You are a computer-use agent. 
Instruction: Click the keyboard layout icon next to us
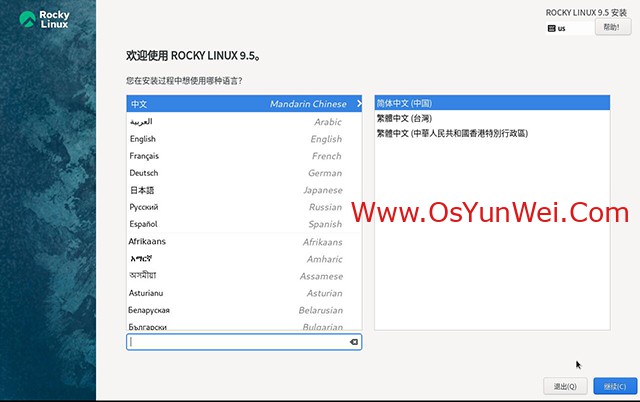point(551,28)
